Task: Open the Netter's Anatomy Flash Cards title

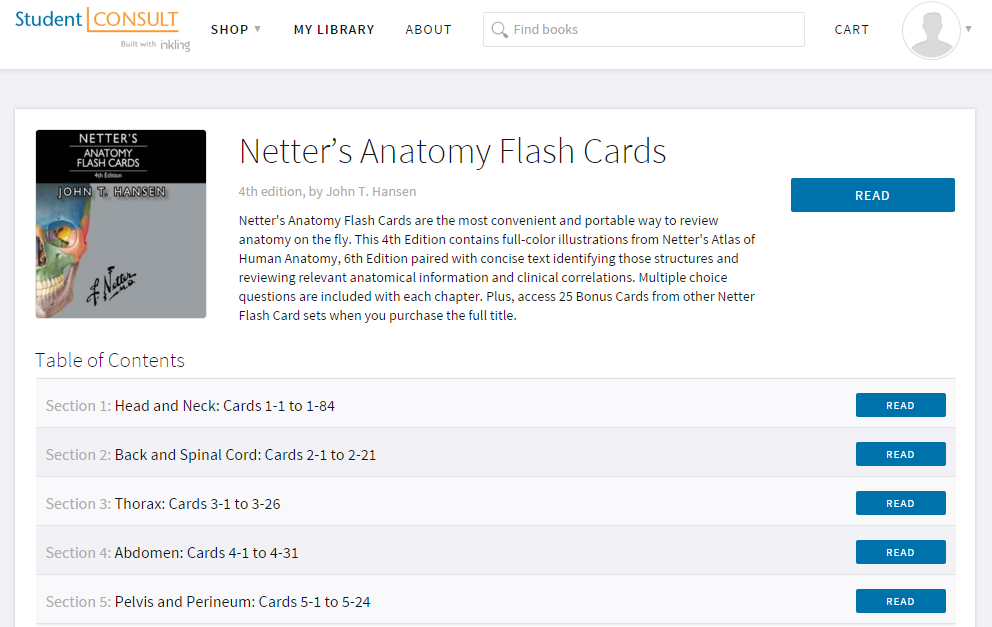Action: [x=452, y=152]
